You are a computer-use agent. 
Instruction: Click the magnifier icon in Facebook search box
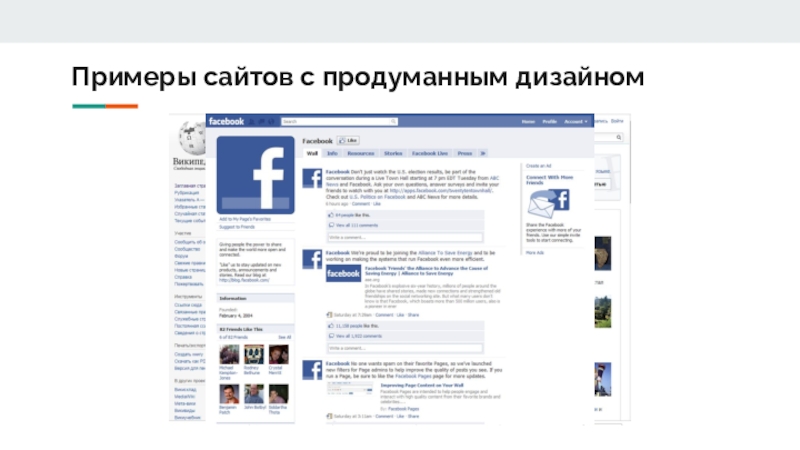393,121
